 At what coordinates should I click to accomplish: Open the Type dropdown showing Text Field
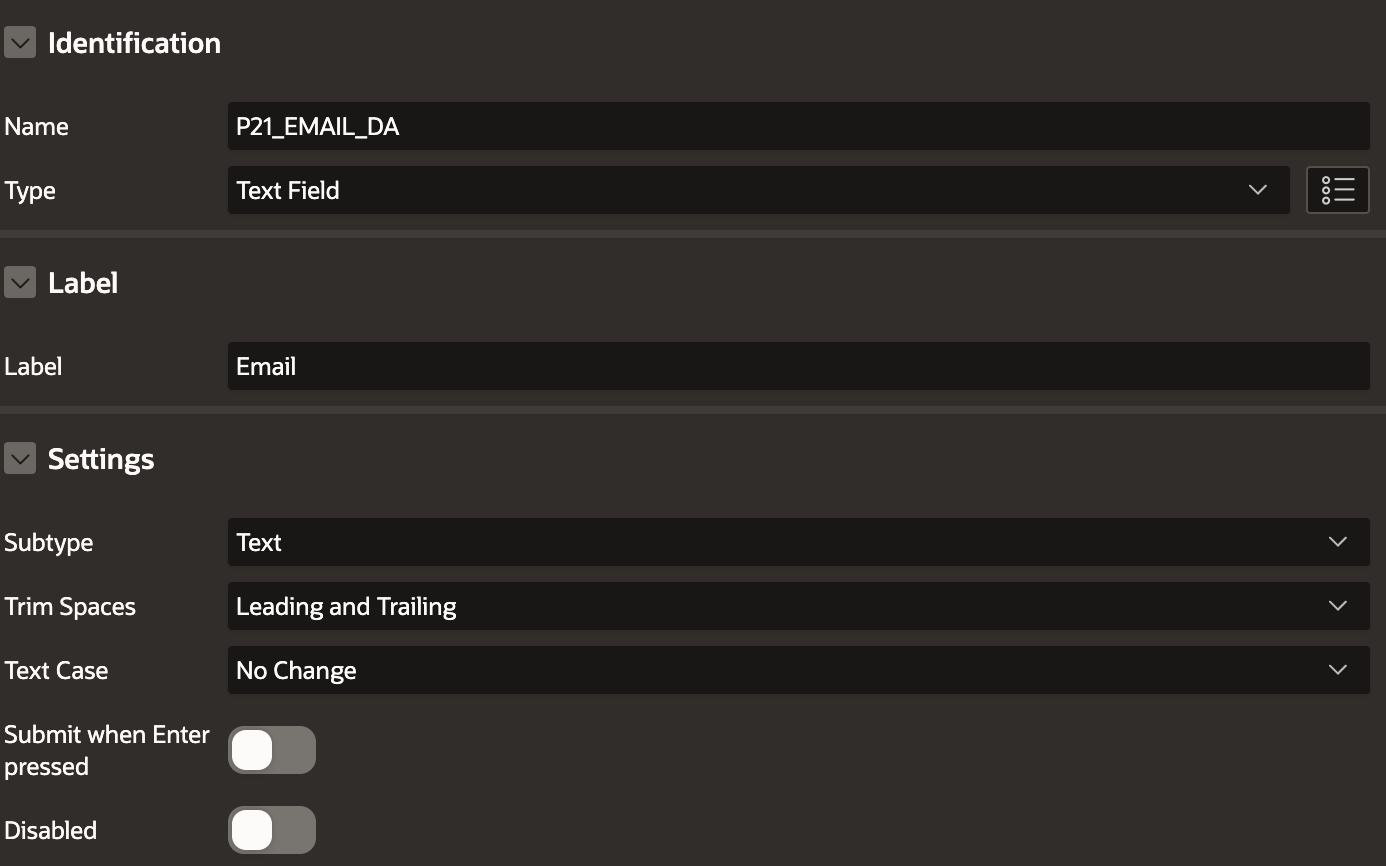click(758, 190)
